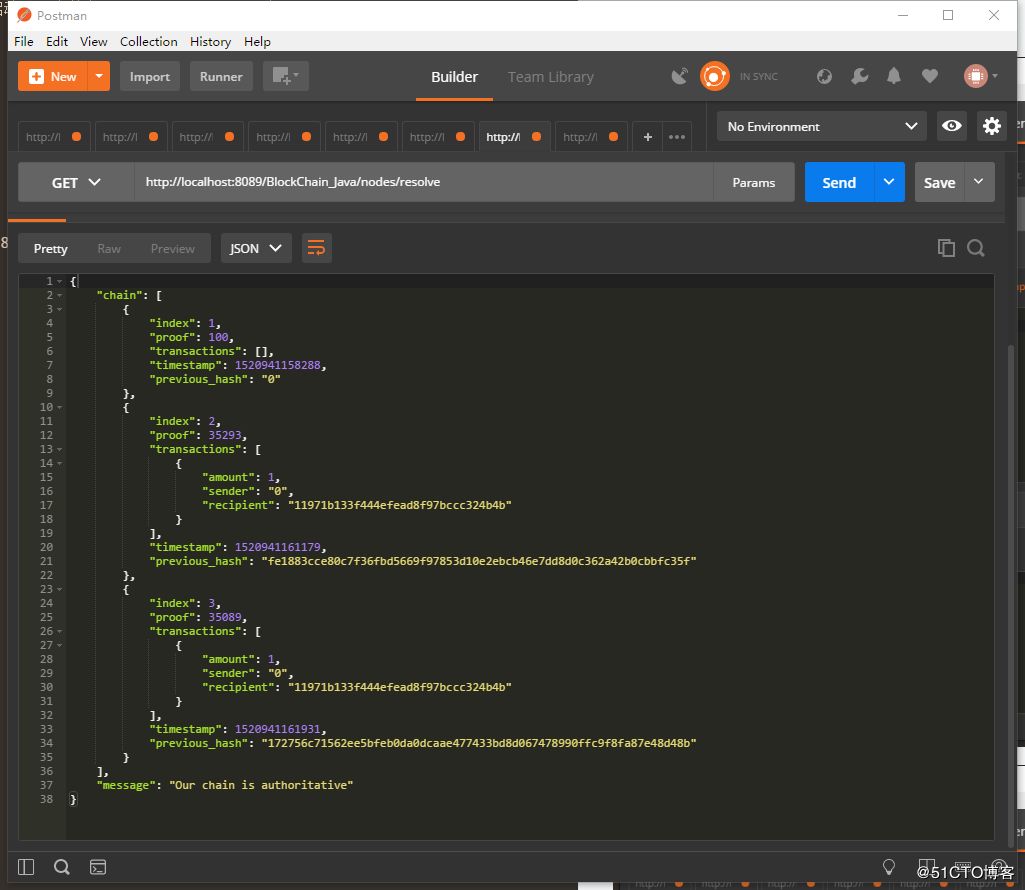Toggle the environment quick look eye
1025x890 pixels.
point(952,126)
